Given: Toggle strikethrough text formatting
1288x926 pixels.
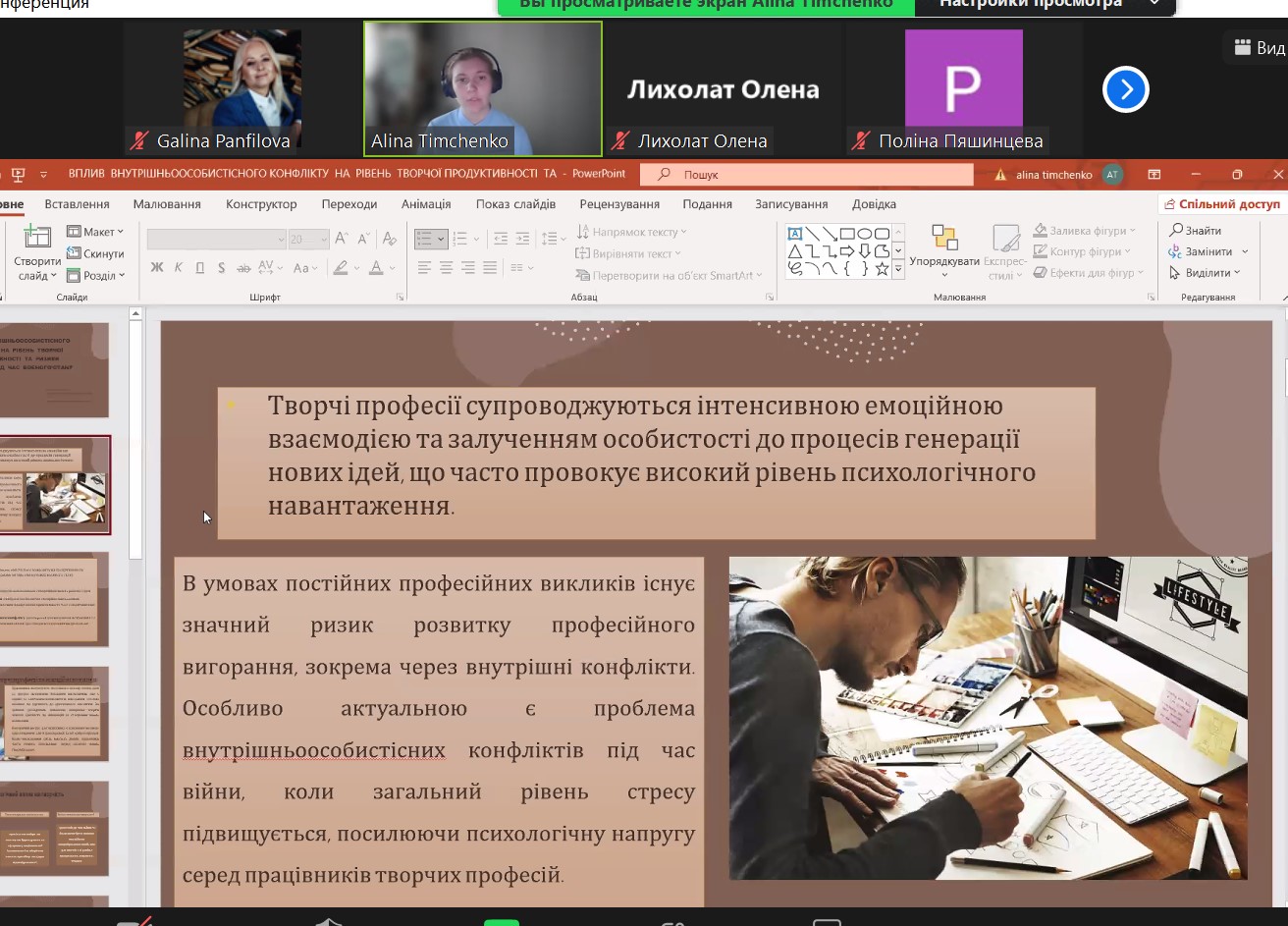Looking at the screenshot, I should 243,267.
